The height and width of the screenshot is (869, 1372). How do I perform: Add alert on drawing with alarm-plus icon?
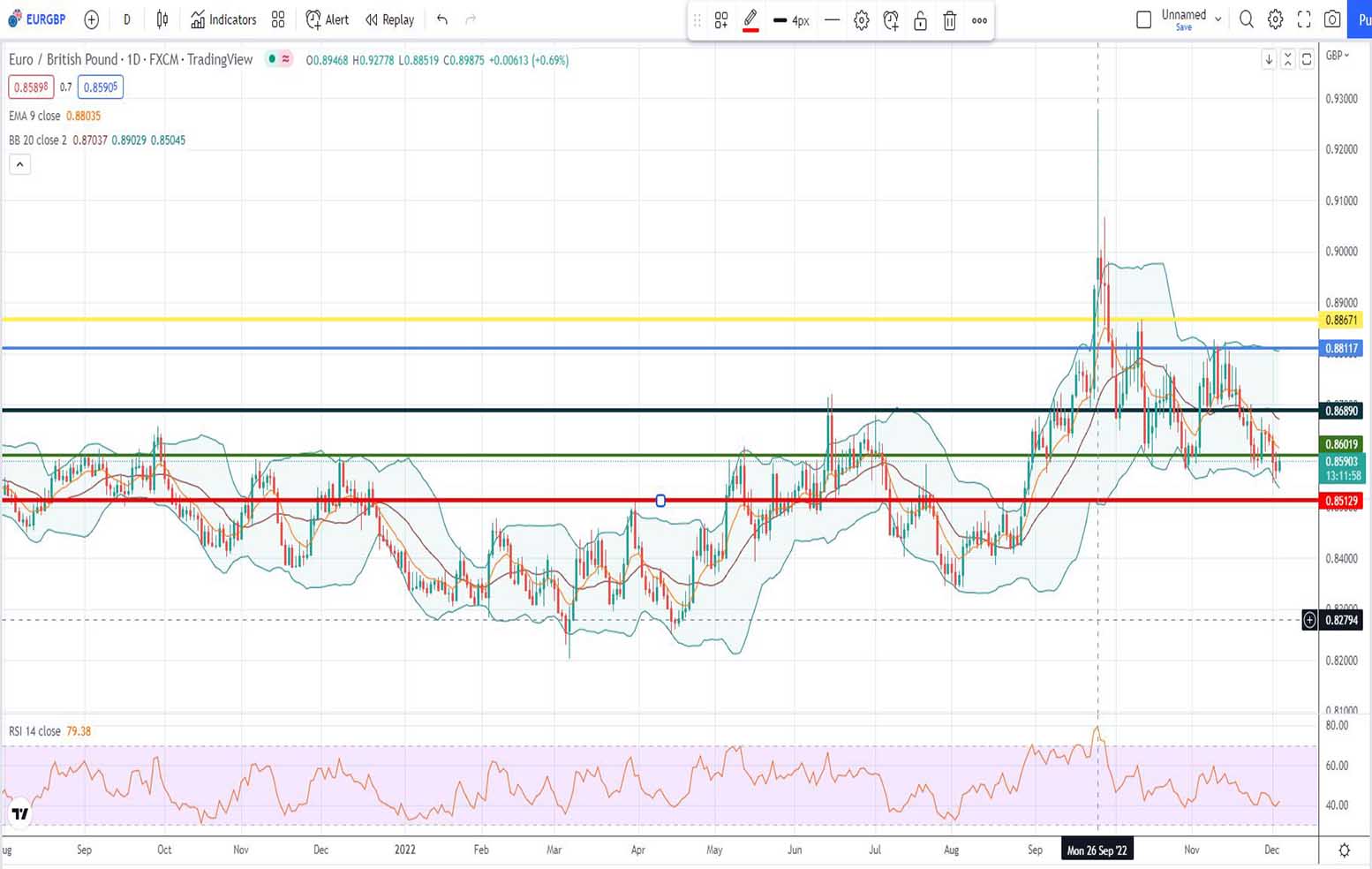(891, 20)
